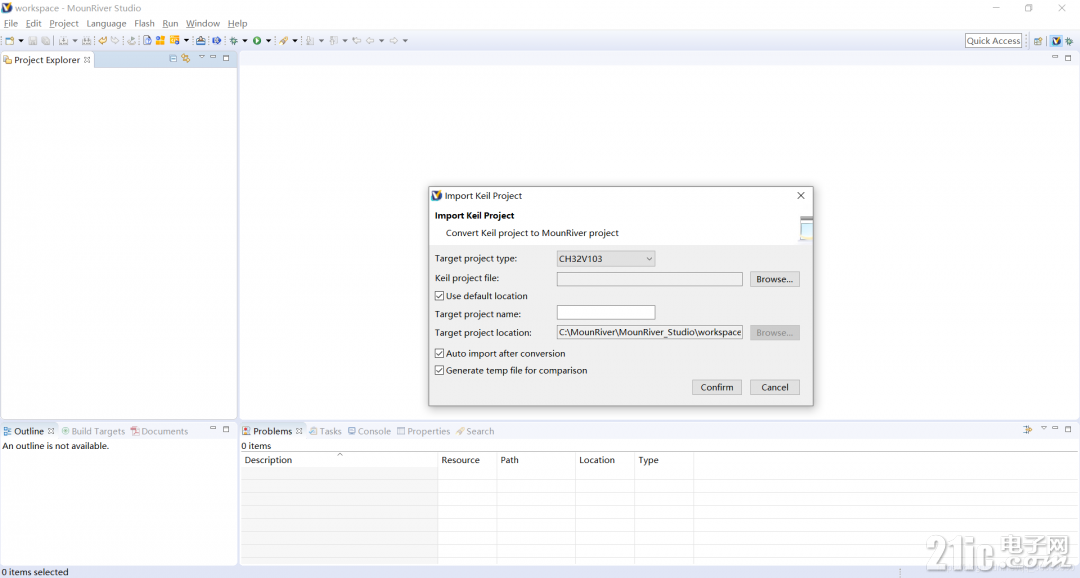The image size is (1080, 578).
Task: Switch to the Properties tab
Action: click(x=423, y=431)
